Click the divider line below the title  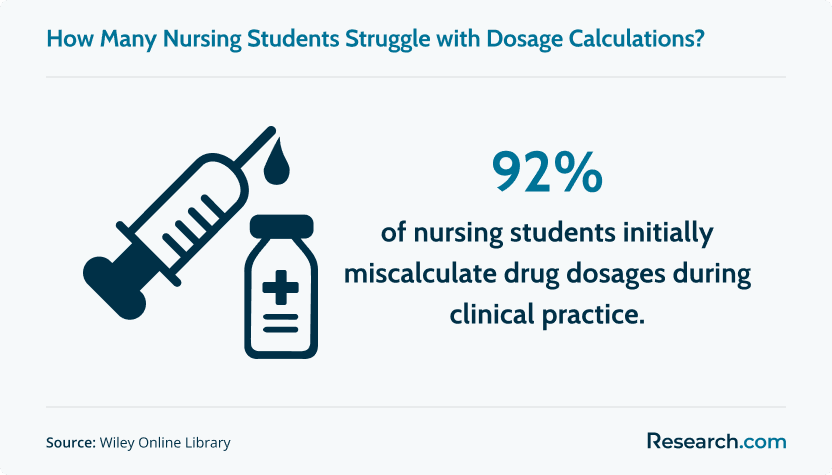pos(416,77)
